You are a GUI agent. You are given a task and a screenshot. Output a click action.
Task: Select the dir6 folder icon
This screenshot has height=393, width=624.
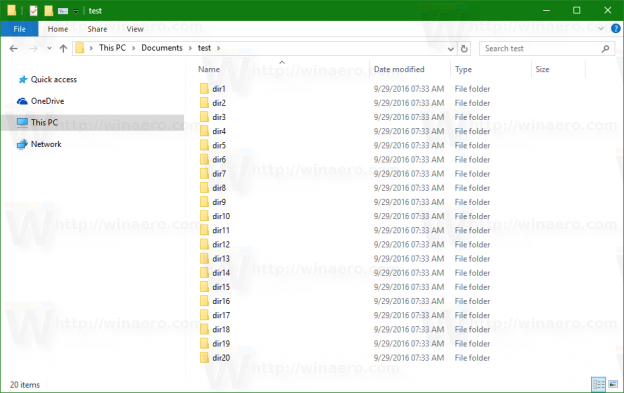point(204,160)
